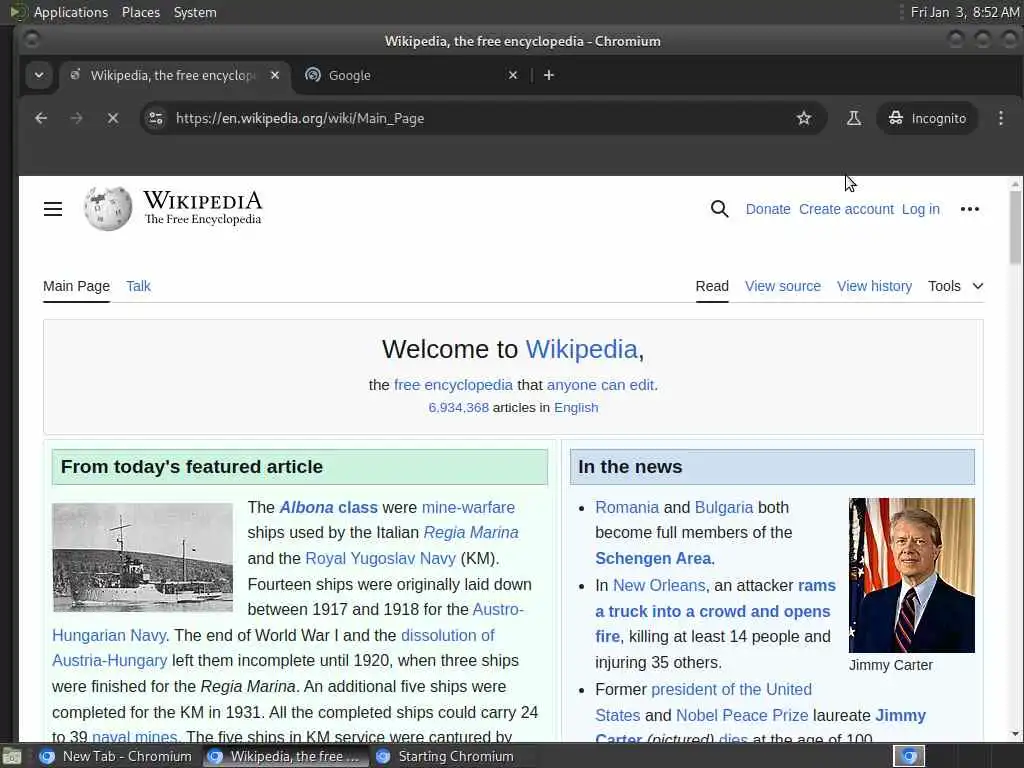Select the Main Page tab

76,286
